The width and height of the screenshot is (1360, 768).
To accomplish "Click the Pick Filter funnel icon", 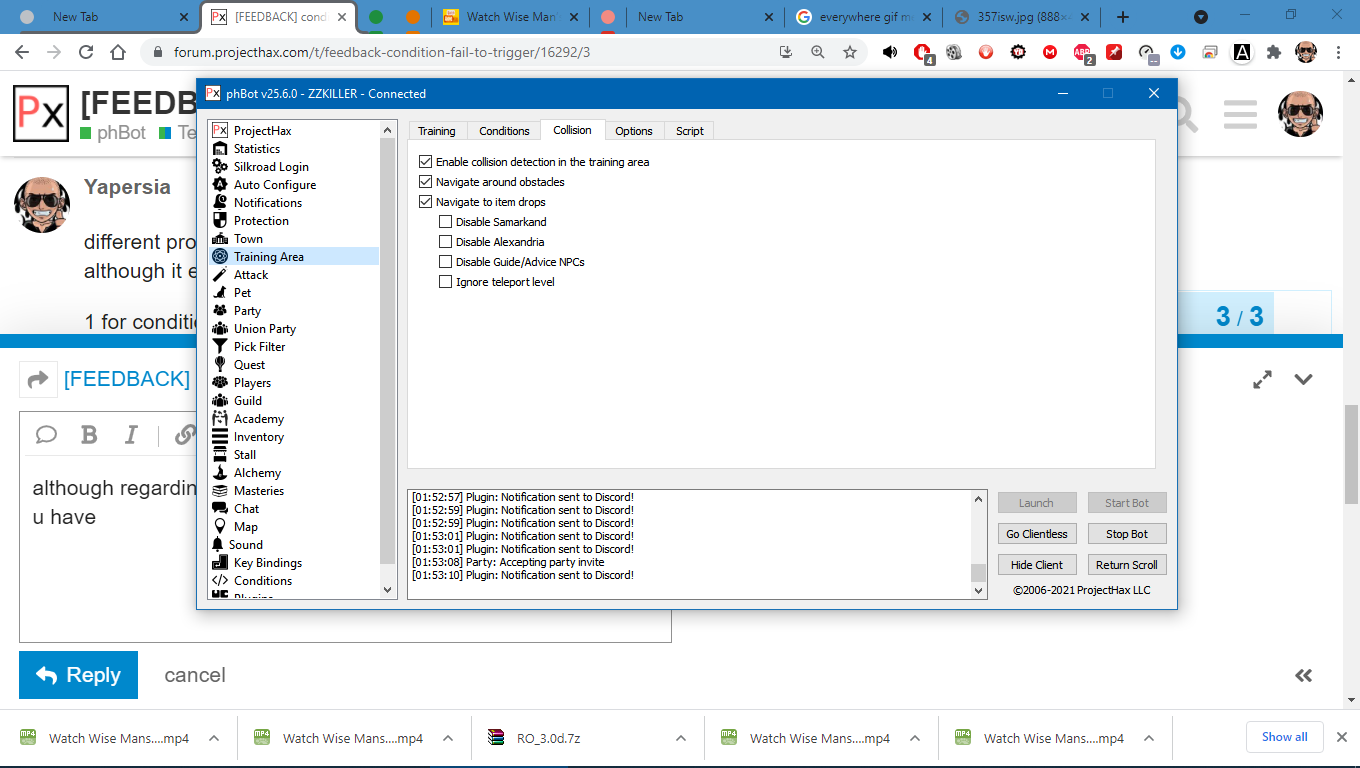I will coord(220,347).
